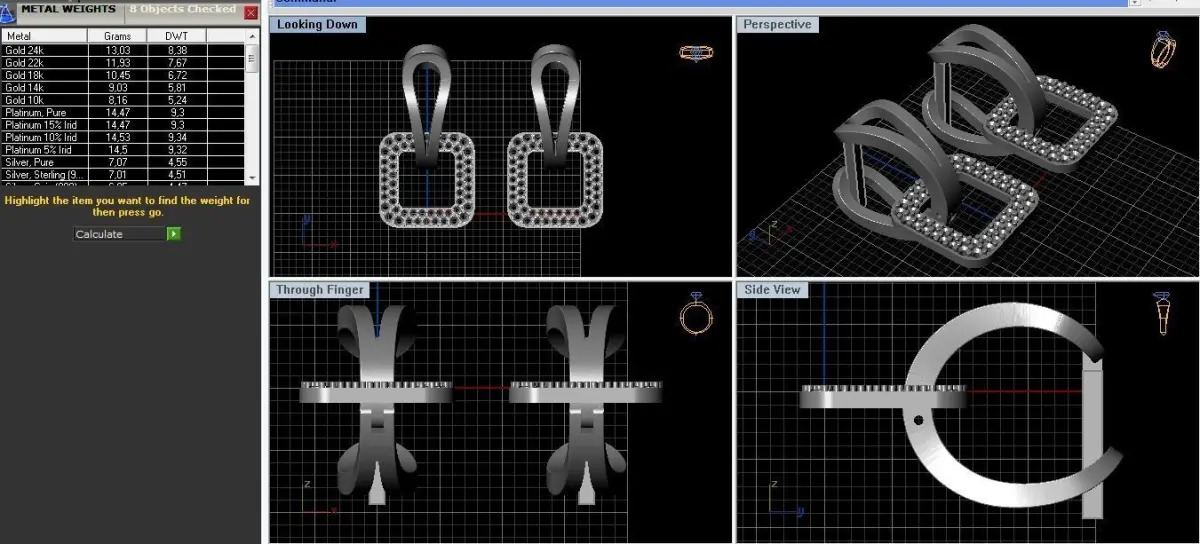Image resolution: width=1200 pixels, height=544 pixels.
Task: Grab the metal list scrollbar thumb
Action: pyautogui.click(x=251, y=58)
